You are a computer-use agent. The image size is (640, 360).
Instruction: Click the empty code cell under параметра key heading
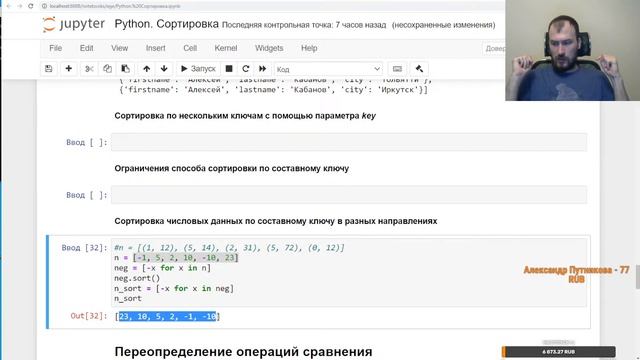point(349,142)
